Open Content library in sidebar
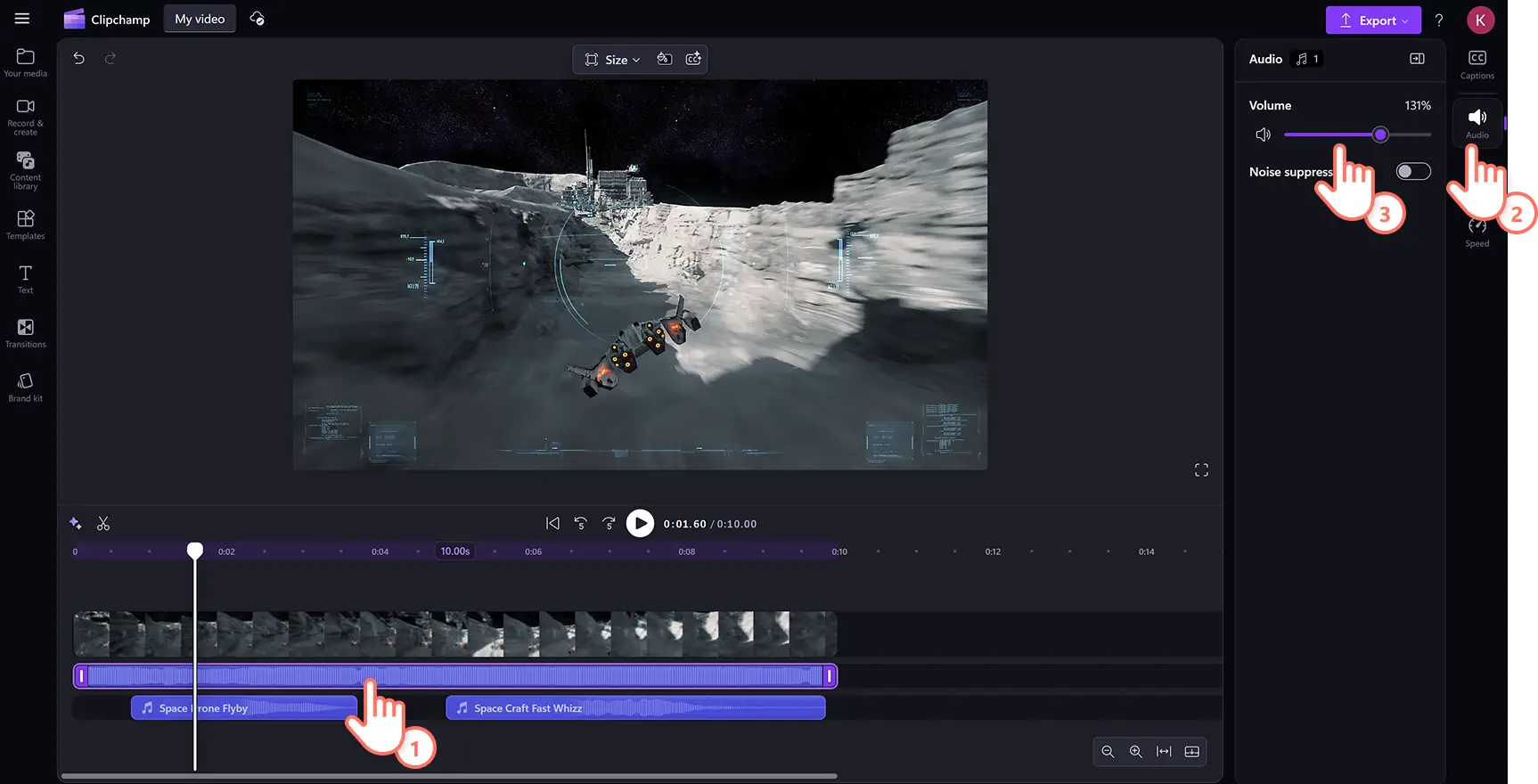The width and height of the screenshot is (1538, 784). click(26, 168)
